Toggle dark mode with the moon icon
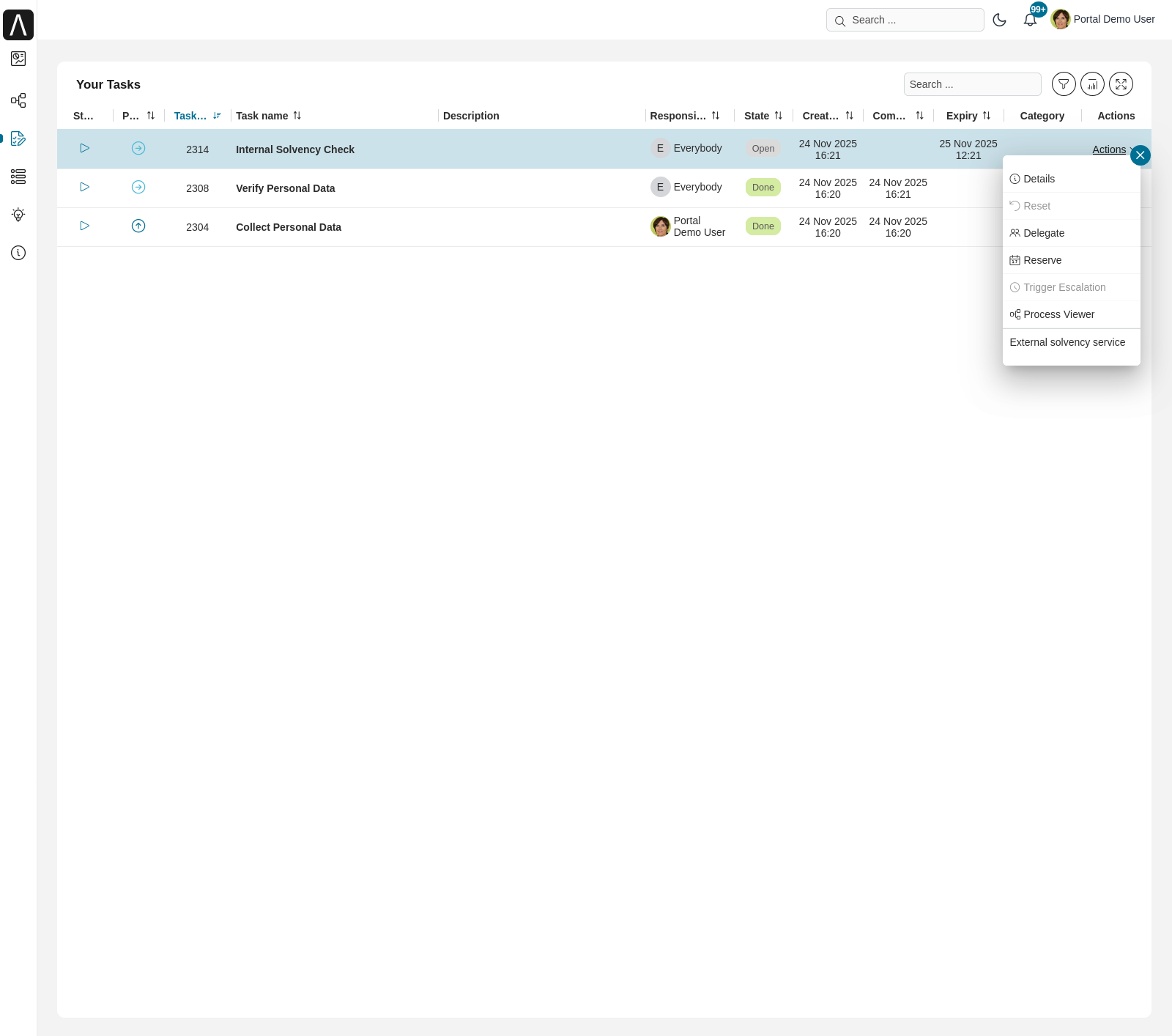Image resolution: width=1172 pixels, height=1036 pixels. (x=999, y=20)
